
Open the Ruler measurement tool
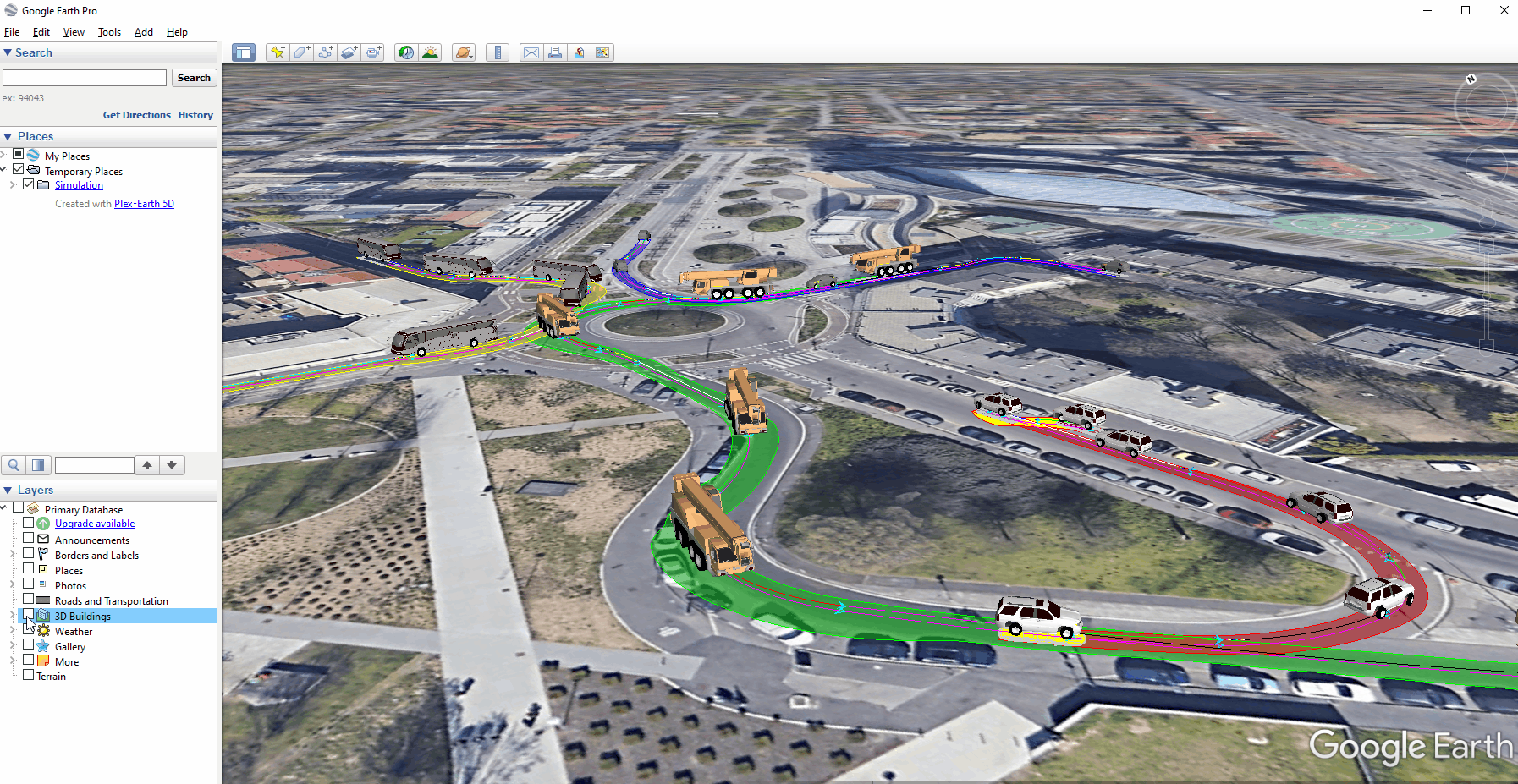pyautogui.click(x=498, y=52)
